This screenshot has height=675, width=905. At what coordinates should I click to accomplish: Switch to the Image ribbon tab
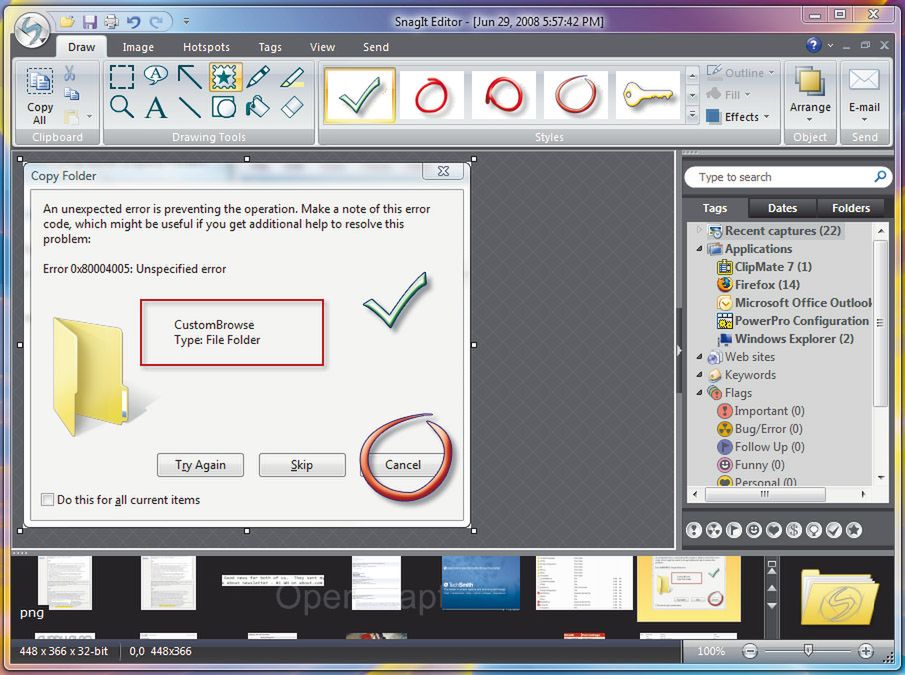(138, 47)
